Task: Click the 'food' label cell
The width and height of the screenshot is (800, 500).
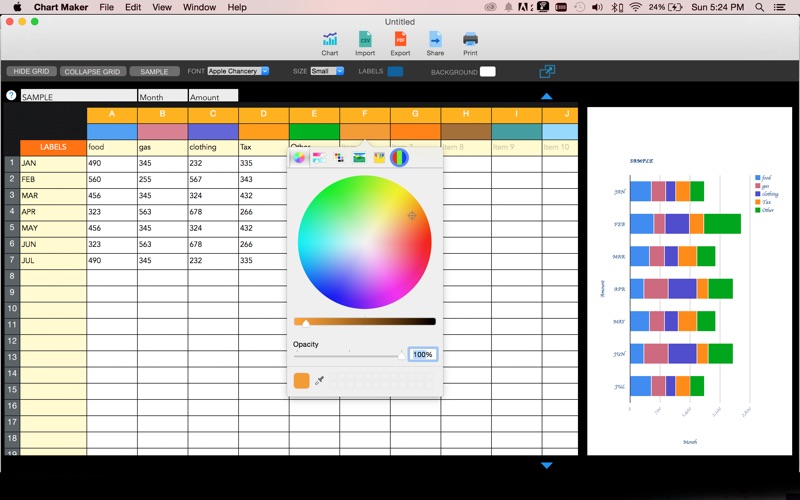Action: coord(112,147)
